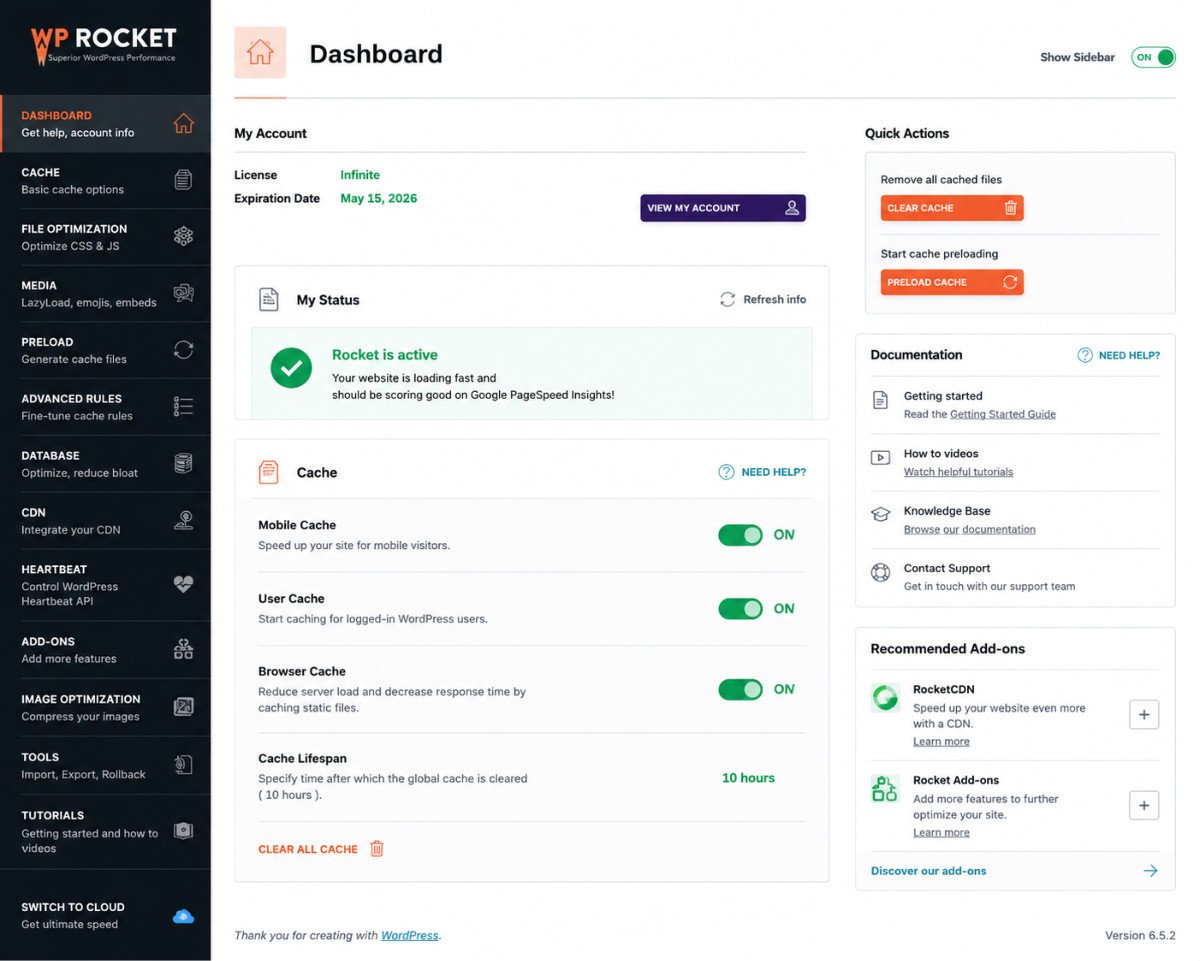Screen dimensions: 1200x961
Task: Click the Dashboard house icon in sidebar
Action: point(183,124)
